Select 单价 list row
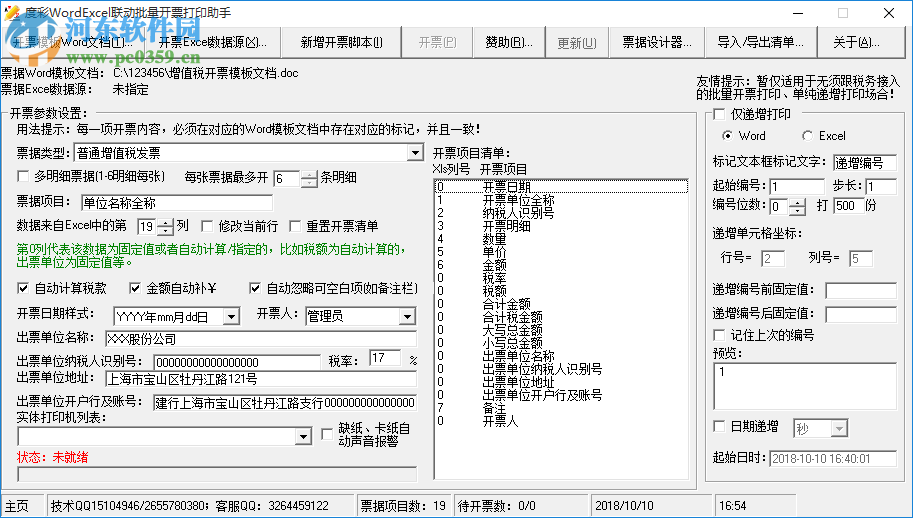 561,252
